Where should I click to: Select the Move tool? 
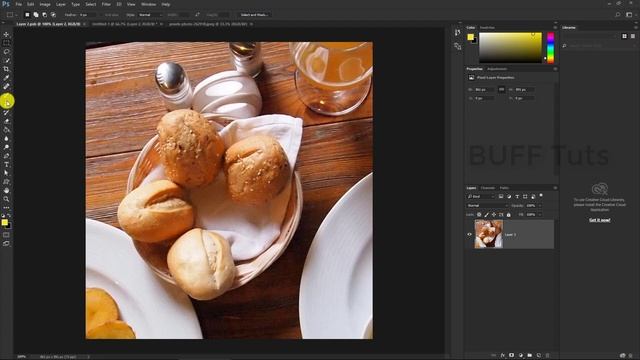click(x=6, y=34)
